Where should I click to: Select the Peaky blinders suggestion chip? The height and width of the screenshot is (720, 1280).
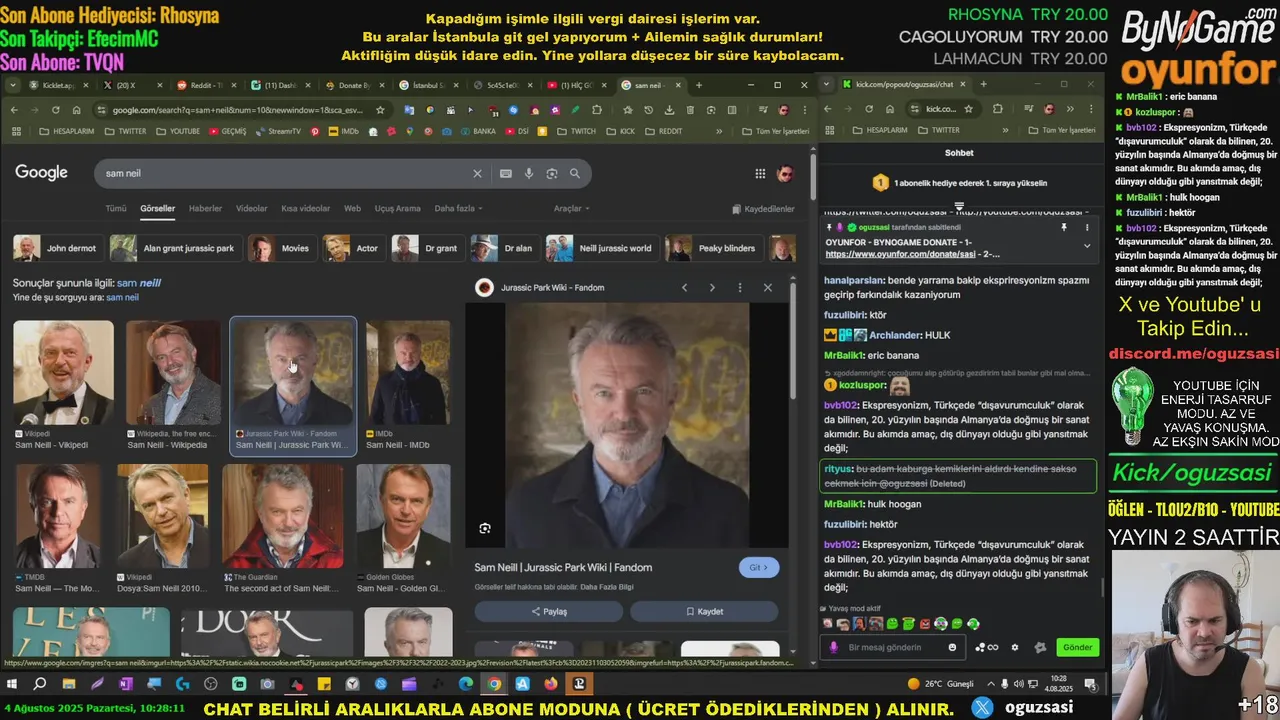point(711,248)
